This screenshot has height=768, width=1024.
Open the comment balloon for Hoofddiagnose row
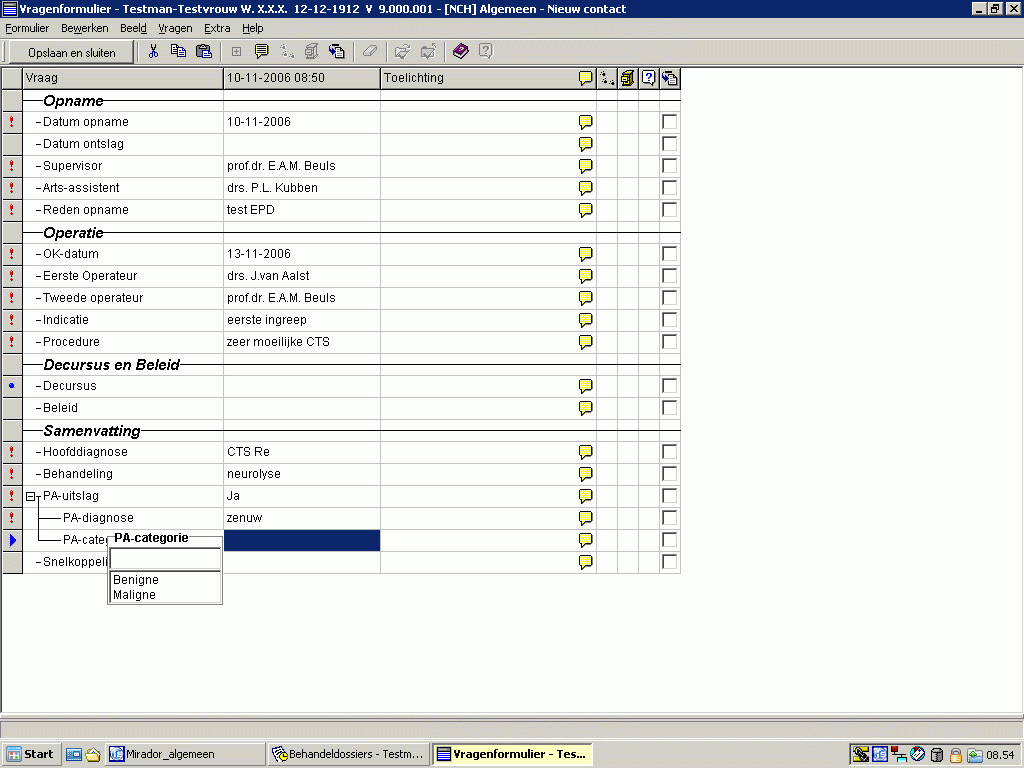pyautogui.click(x=586, y=452)
